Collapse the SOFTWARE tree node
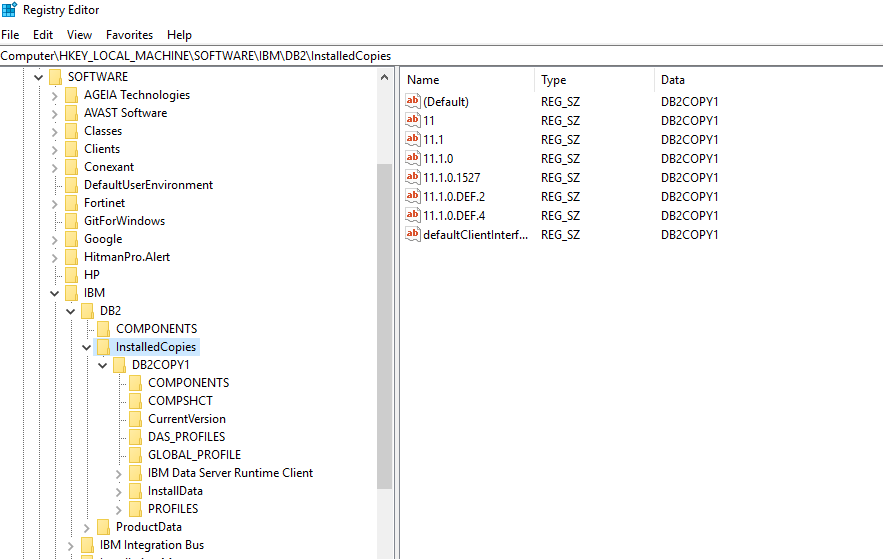 [x=38, y=77]
